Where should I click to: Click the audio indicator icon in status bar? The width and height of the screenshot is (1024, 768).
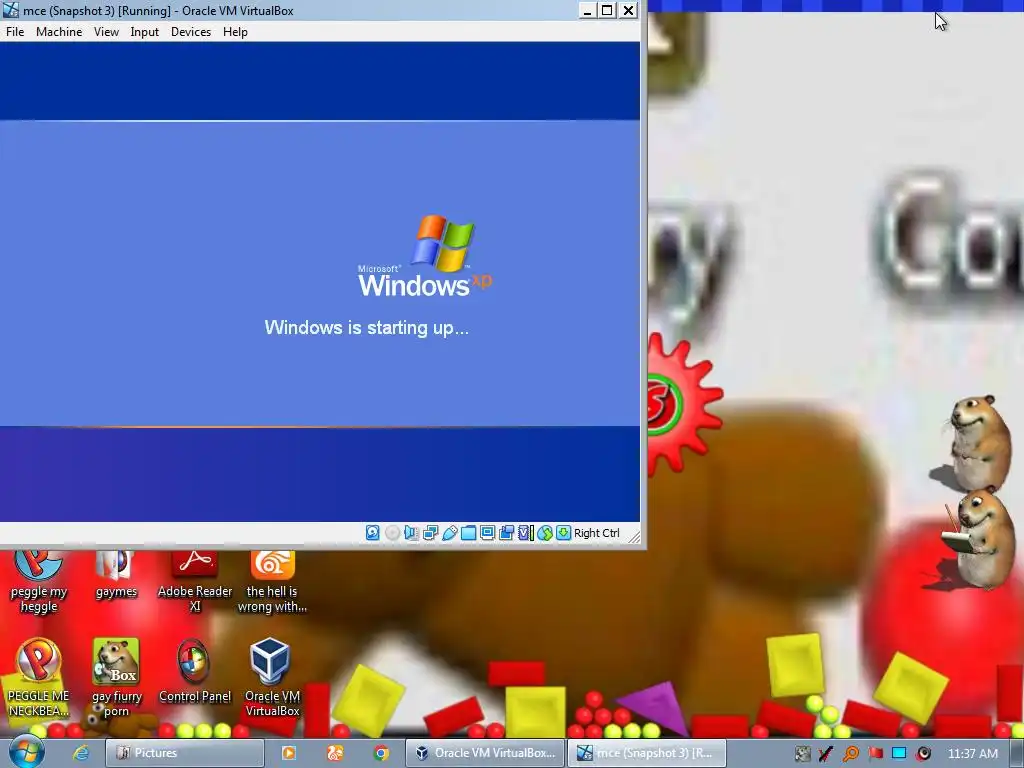(411, 533)
